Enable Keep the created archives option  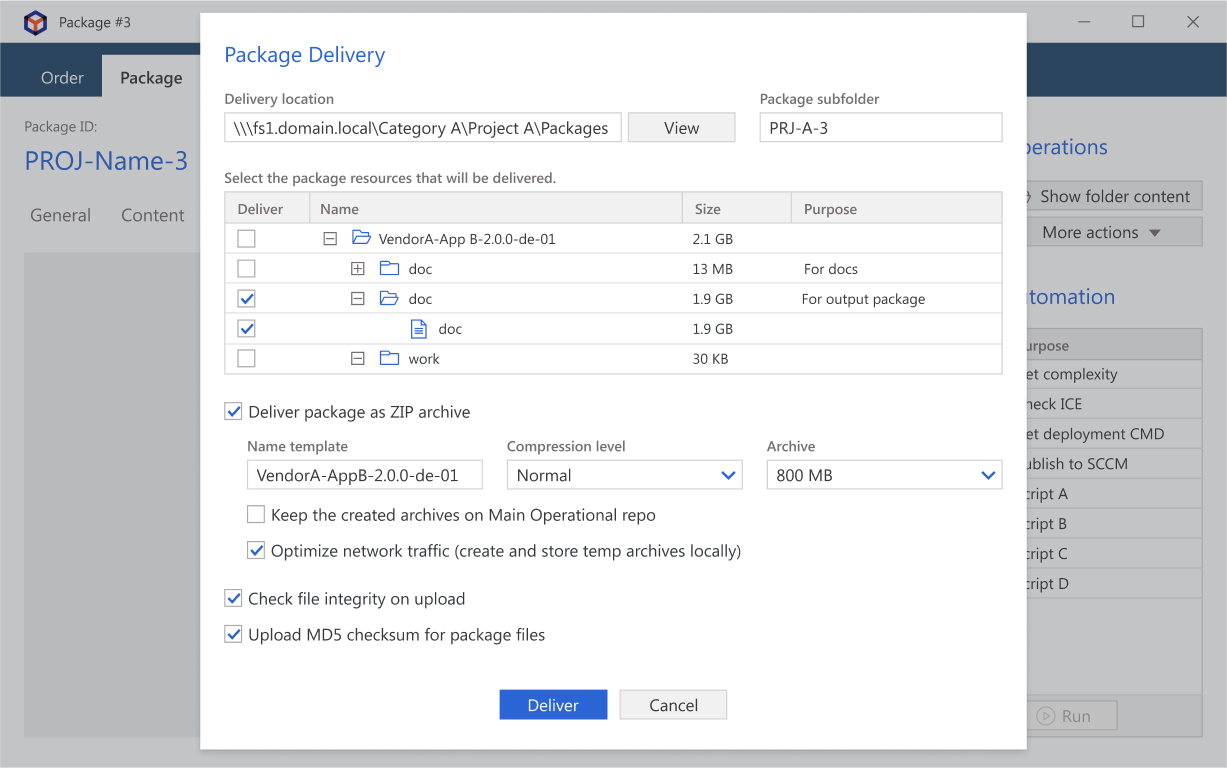point(256,515)
